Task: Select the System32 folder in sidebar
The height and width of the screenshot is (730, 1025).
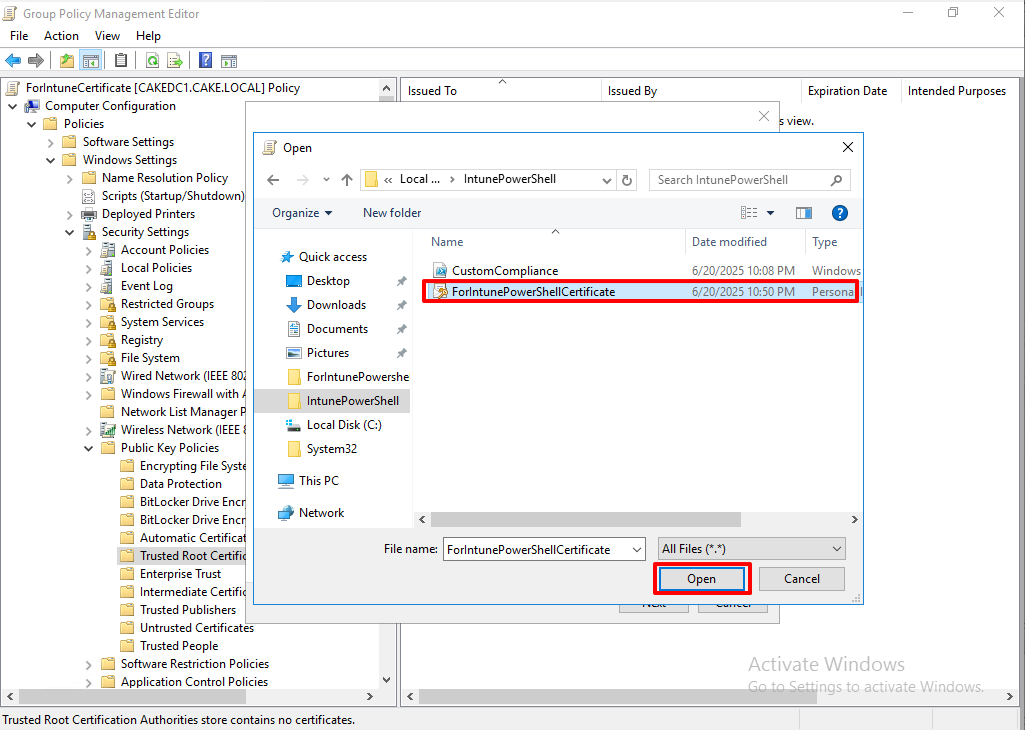Action: click(331, 449)
